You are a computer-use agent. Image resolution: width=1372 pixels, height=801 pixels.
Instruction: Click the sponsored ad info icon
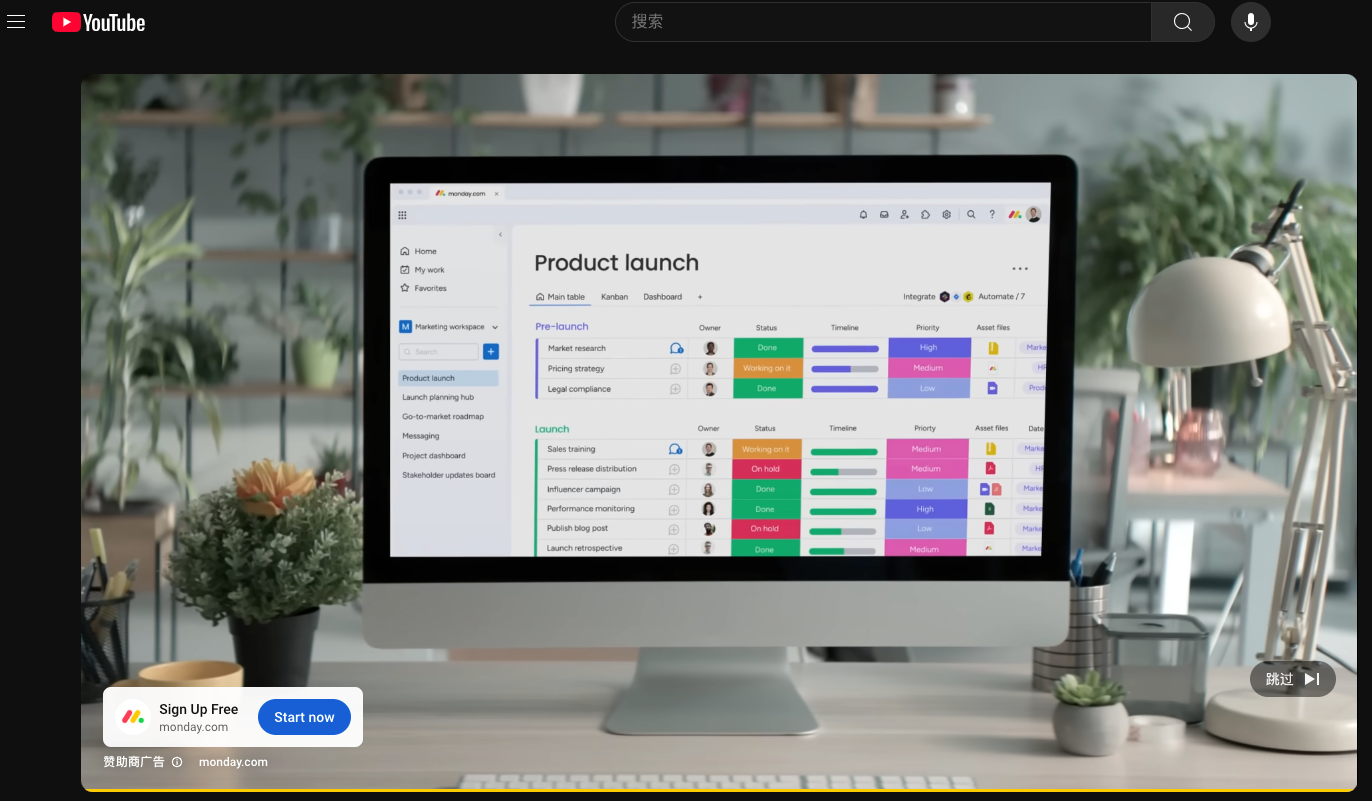(177, 762)
